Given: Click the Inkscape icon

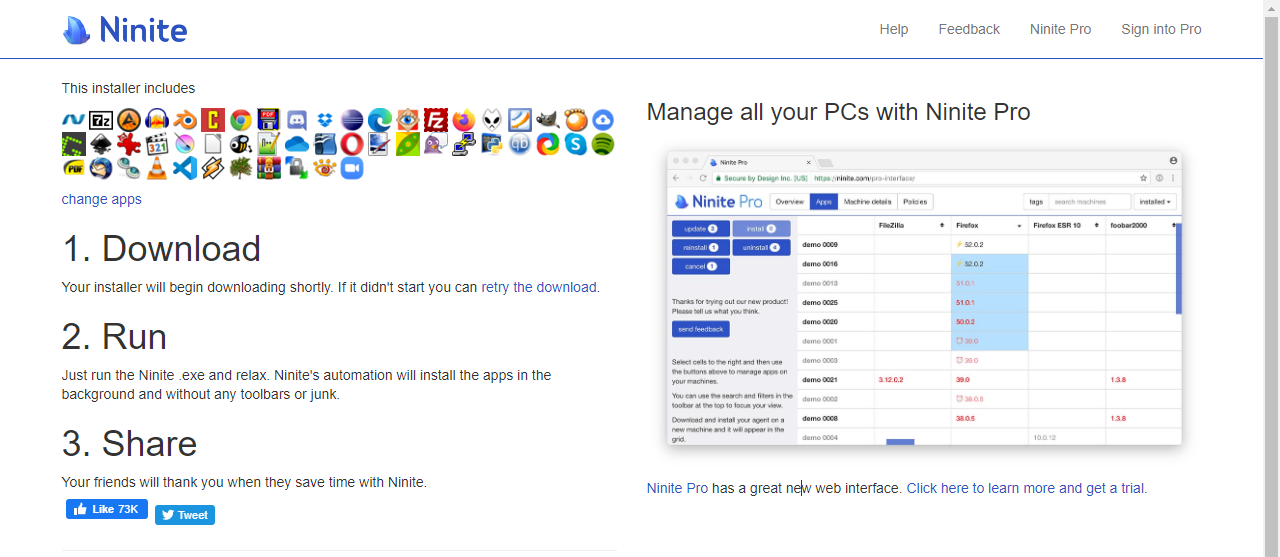Looking at the screenshot, I should [x=102, y=144].
